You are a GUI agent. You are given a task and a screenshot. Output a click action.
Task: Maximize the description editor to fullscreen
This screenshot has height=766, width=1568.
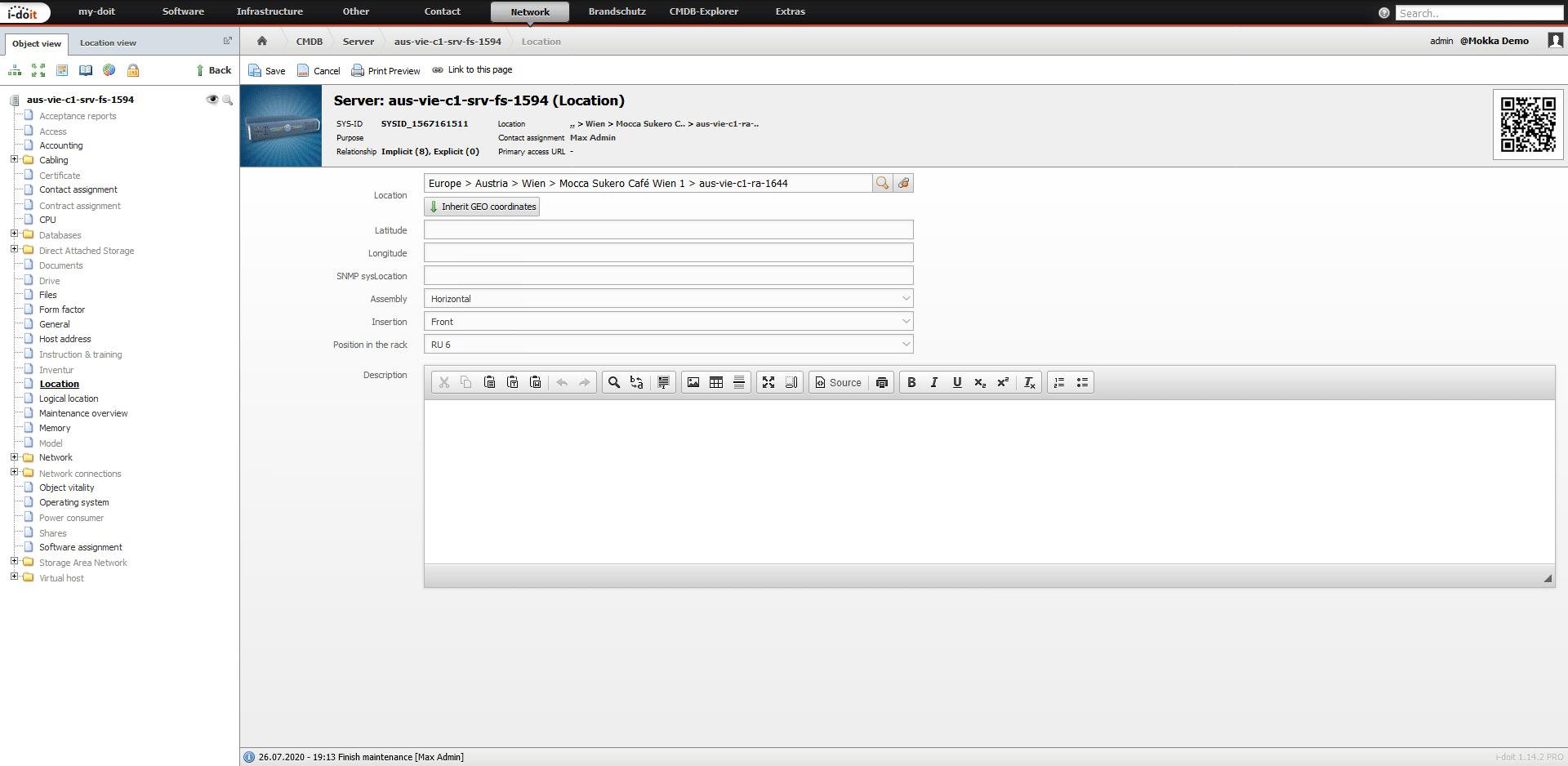click(x=768, y=382)
